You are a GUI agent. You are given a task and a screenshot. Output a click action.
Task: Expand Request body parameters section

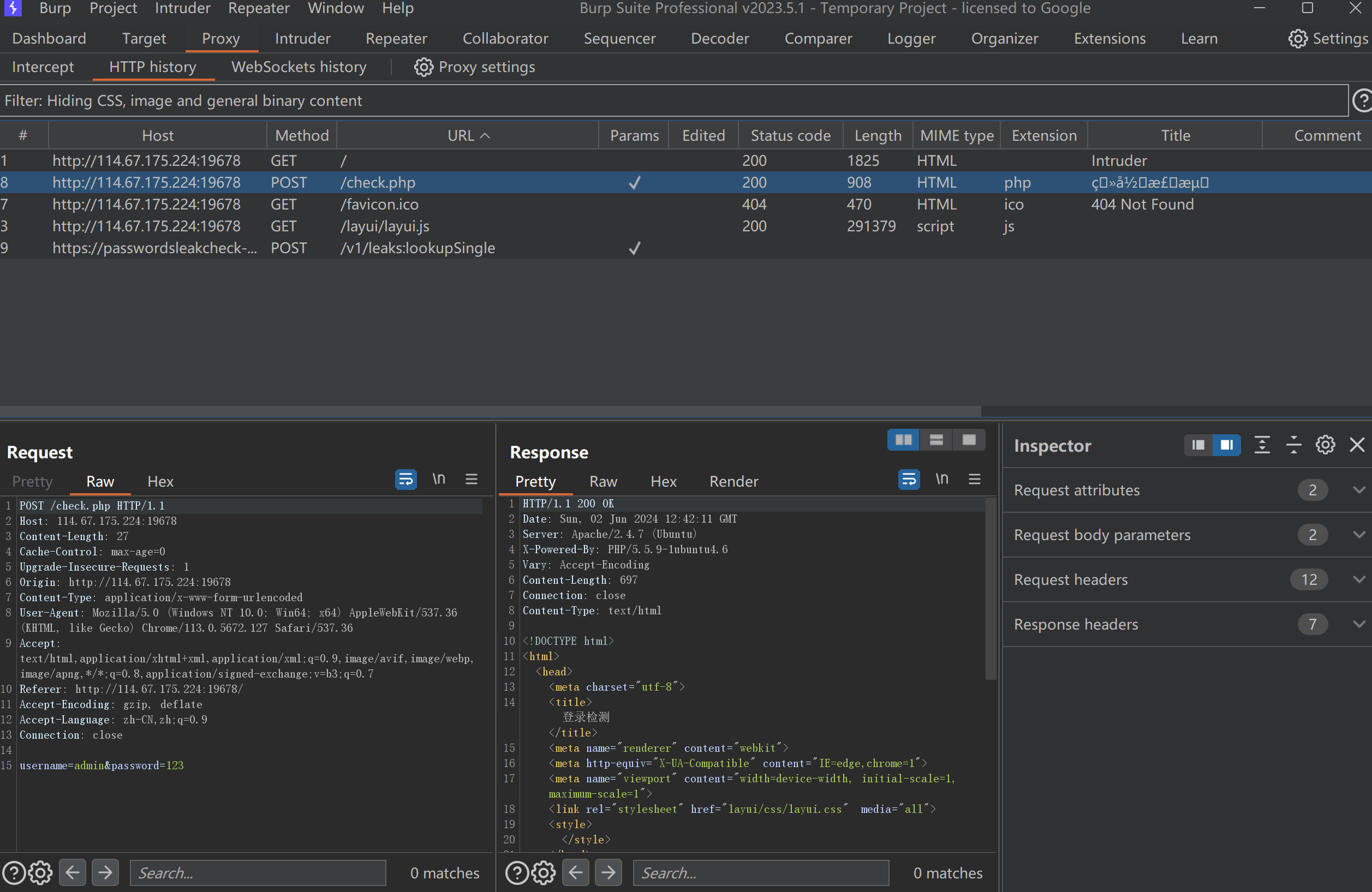tap(1359, 535)
